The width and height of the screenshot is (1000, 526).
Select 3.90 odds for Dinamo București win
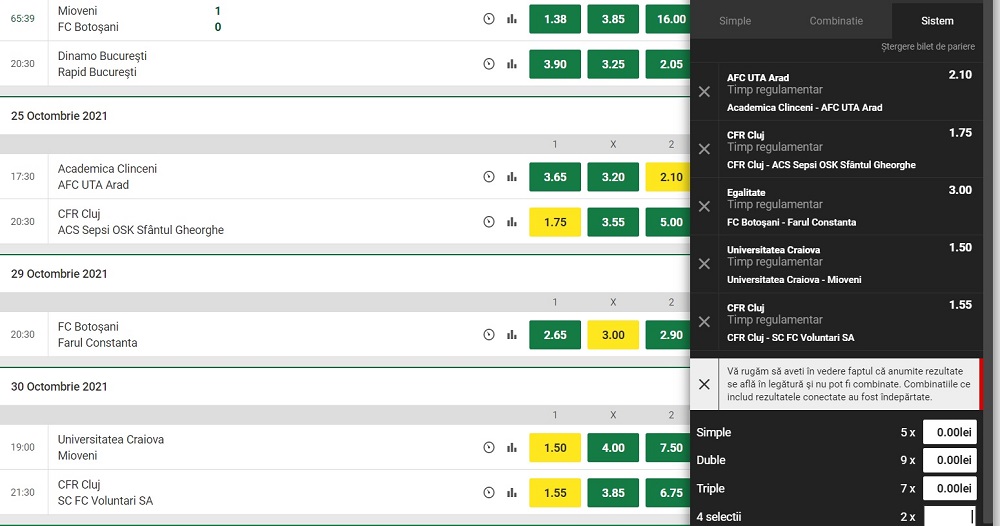pyautogui.click(x=554, y=64)
